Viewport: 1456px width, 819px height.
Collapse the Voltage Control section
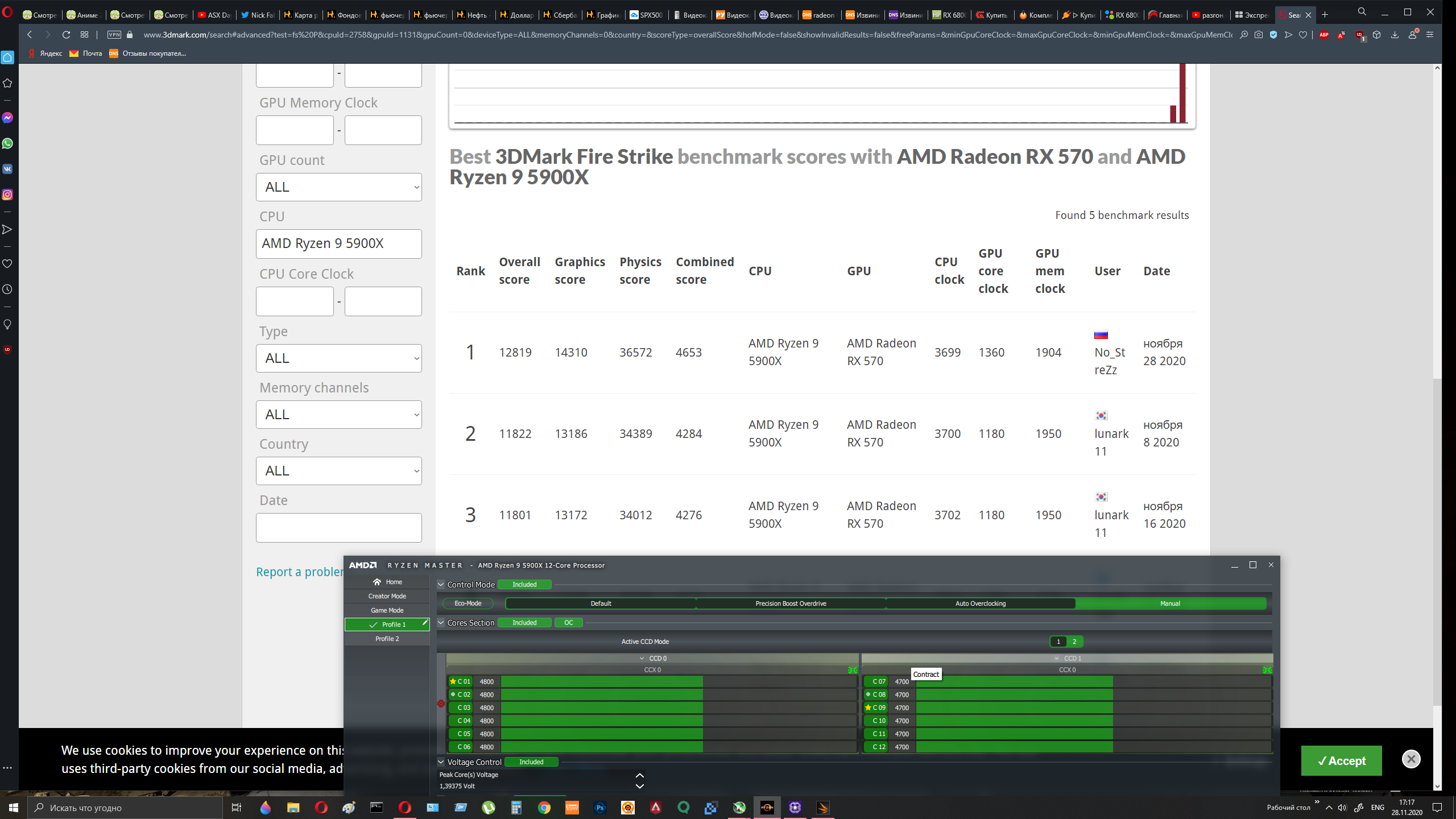coord(441,762)
